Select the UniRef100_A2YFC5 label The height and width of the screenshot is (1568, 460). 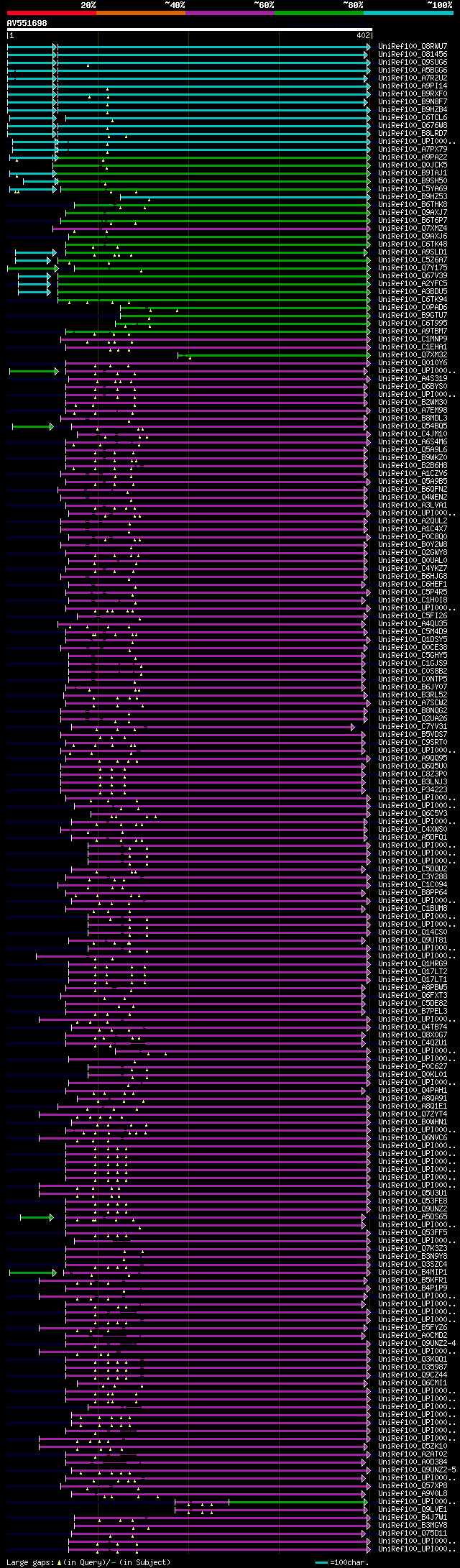click(x=413, y=284)
